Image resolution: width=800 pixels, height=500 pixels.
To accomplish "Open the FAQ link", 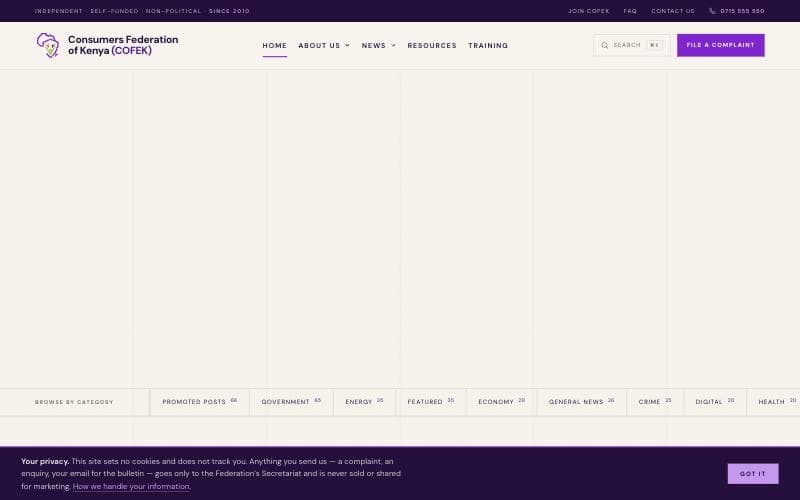I will point(630,11).
